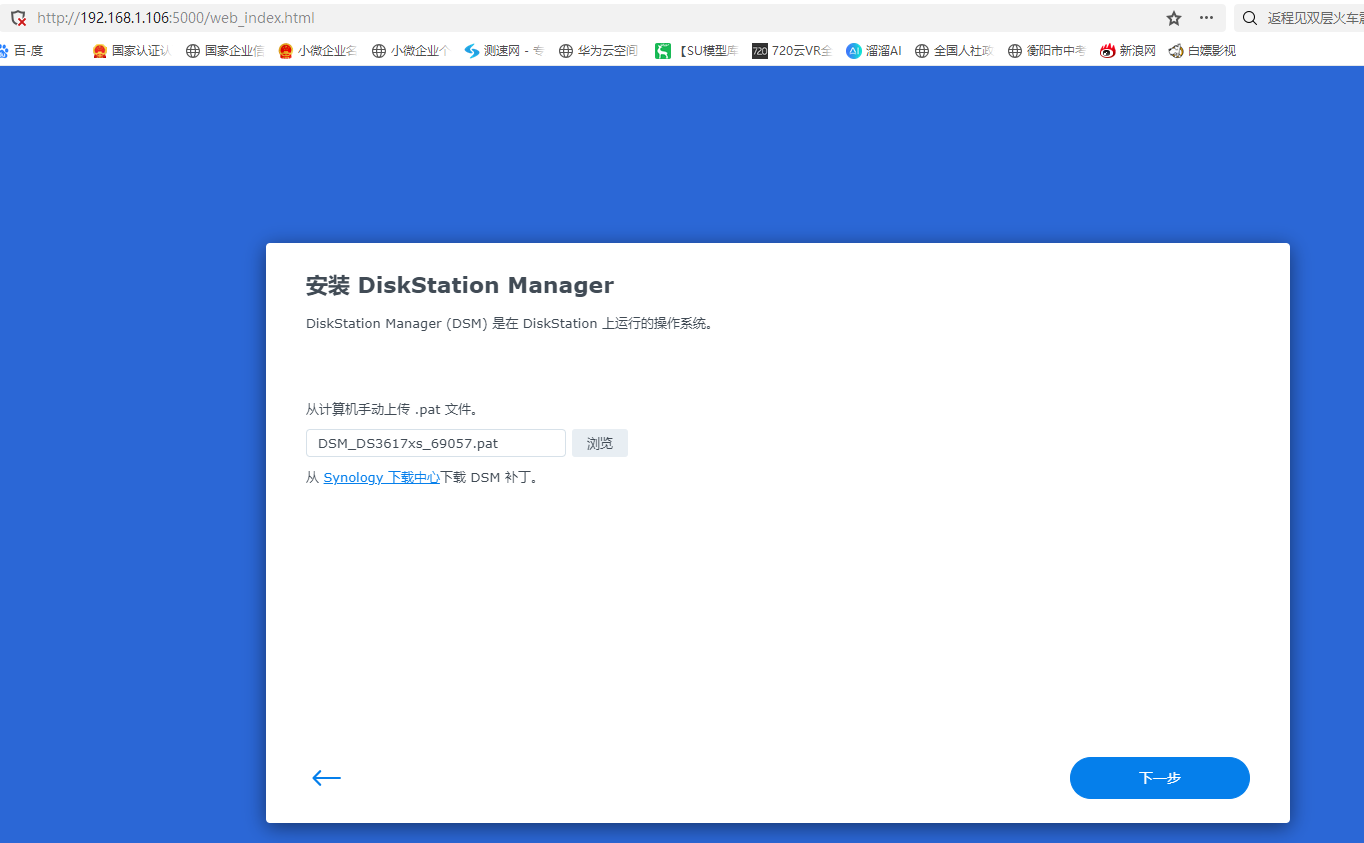Open the three-dot more options menu

pos(1207,18)
